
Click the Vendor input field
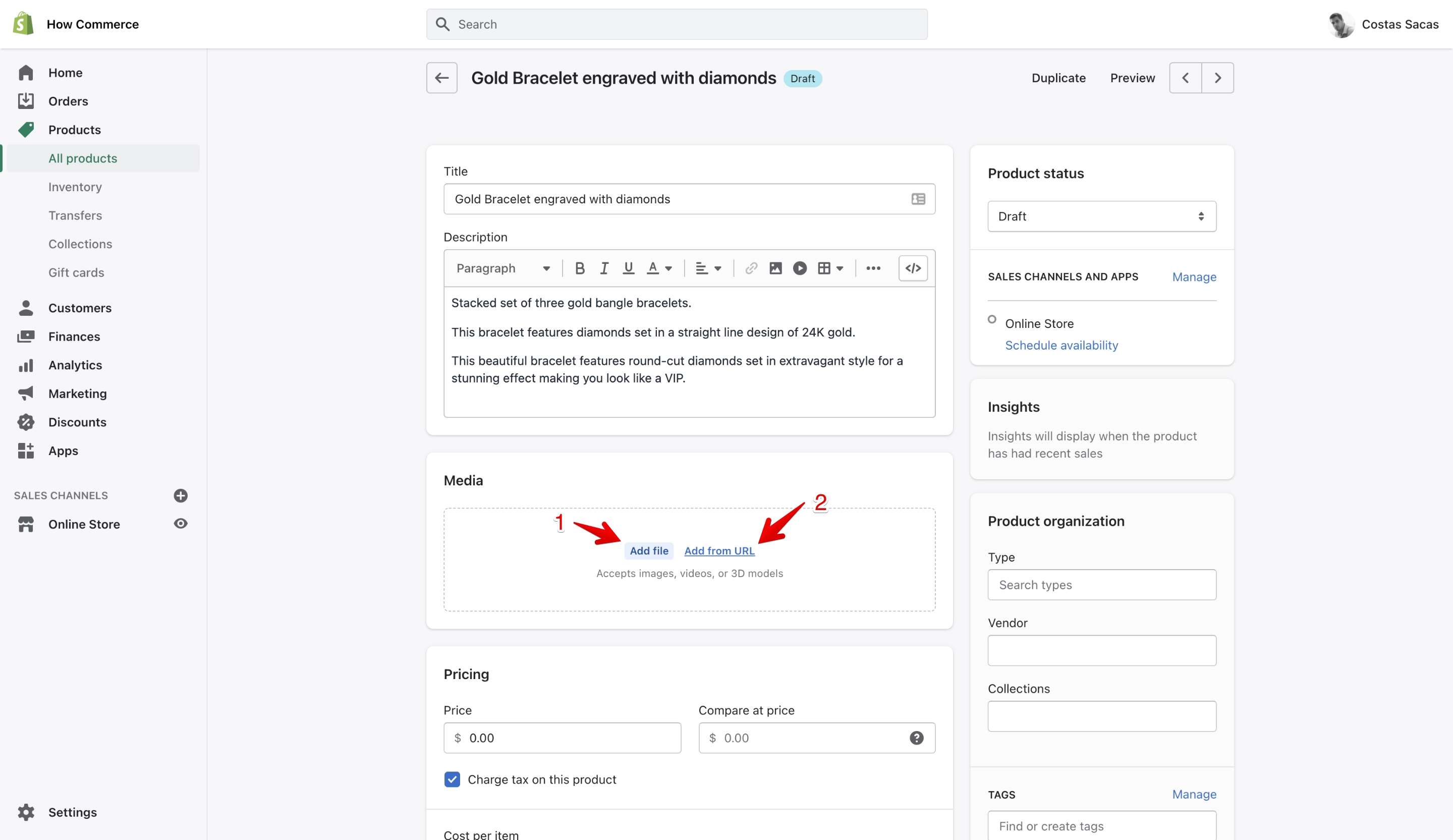point(1102,650)
